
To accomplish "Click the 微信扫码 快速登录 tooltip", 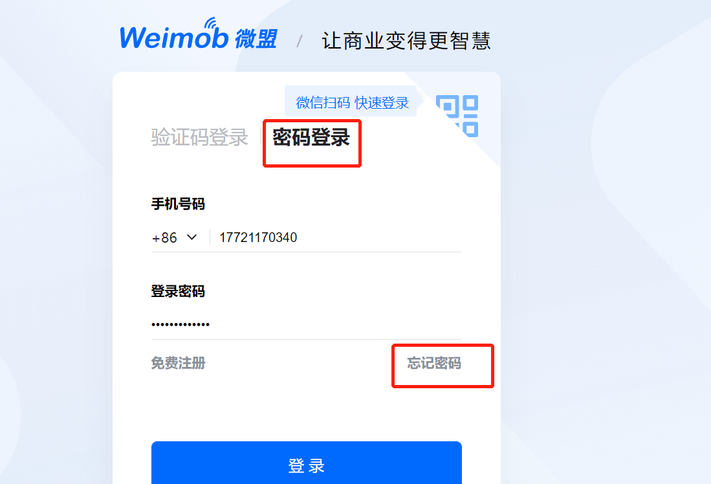I will 352,103.
